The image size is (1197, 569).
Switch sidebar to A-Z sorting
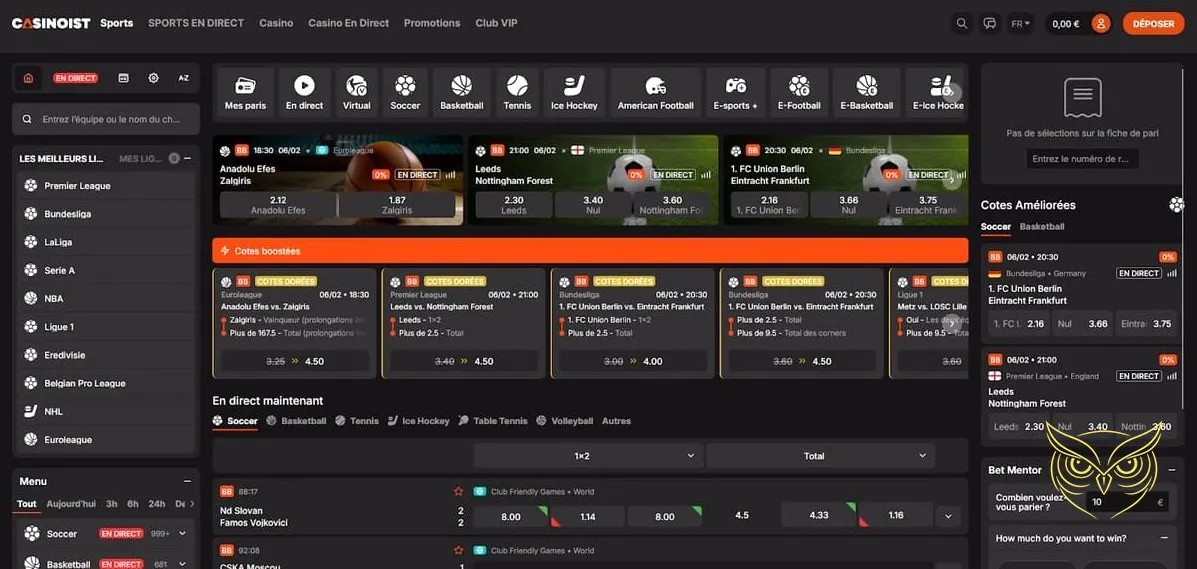[183, 78]
